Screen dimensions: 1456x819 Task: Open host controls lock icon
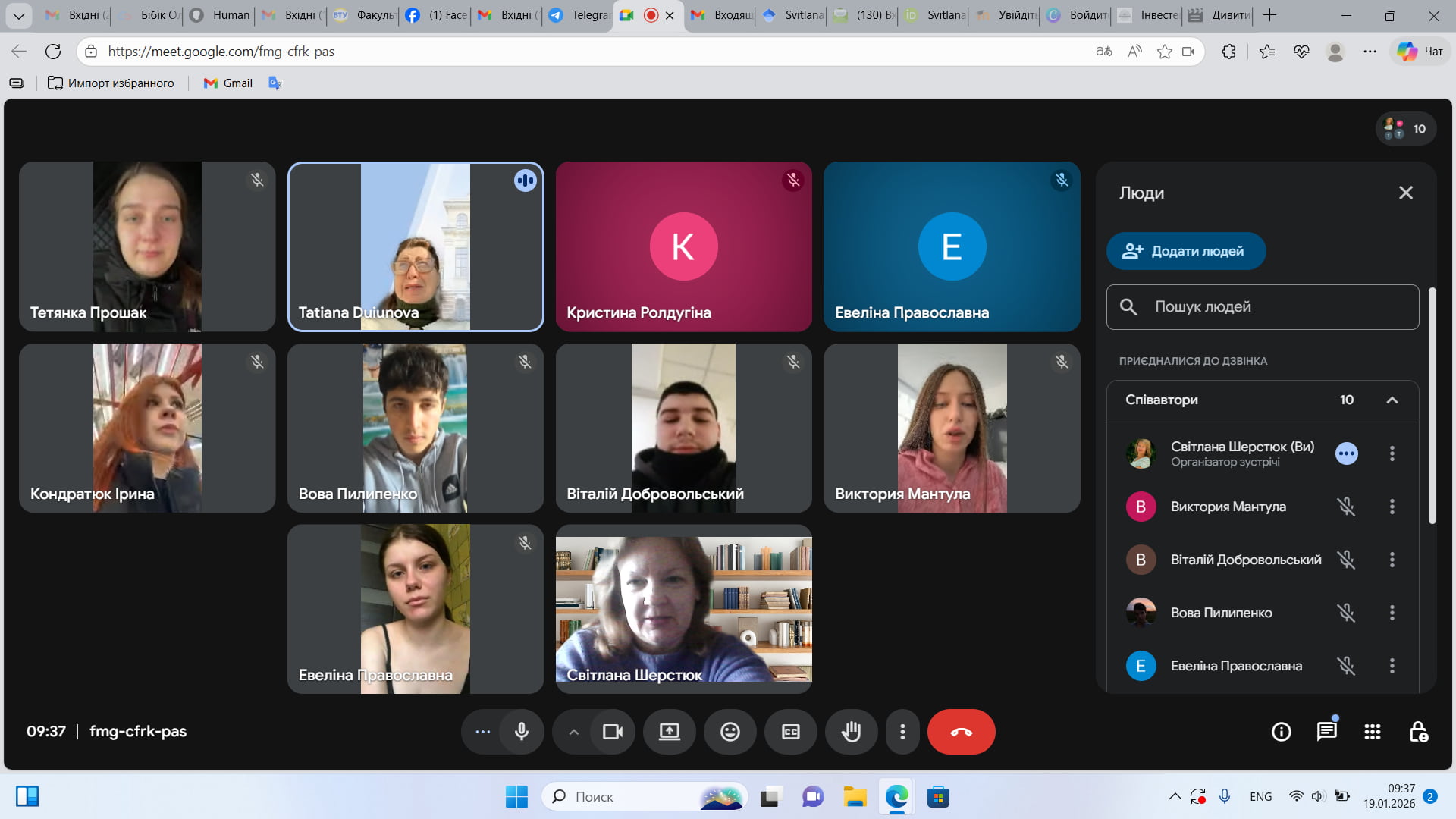[1418, 732]
